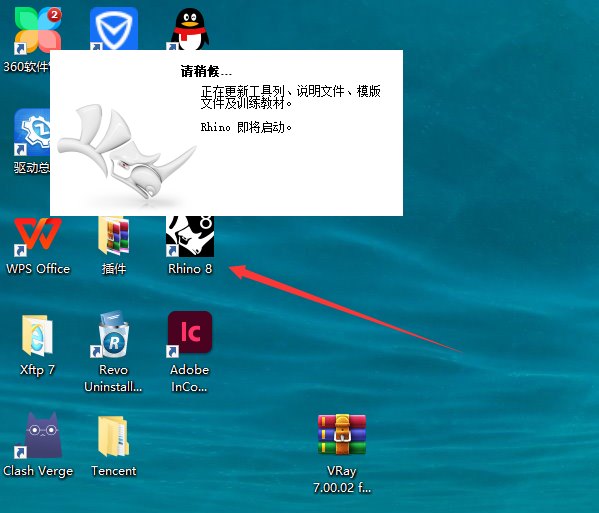Open the 插件 folder
Image resolution: width=599 pixels, height=513 pixels.
(x=113, y=235)
